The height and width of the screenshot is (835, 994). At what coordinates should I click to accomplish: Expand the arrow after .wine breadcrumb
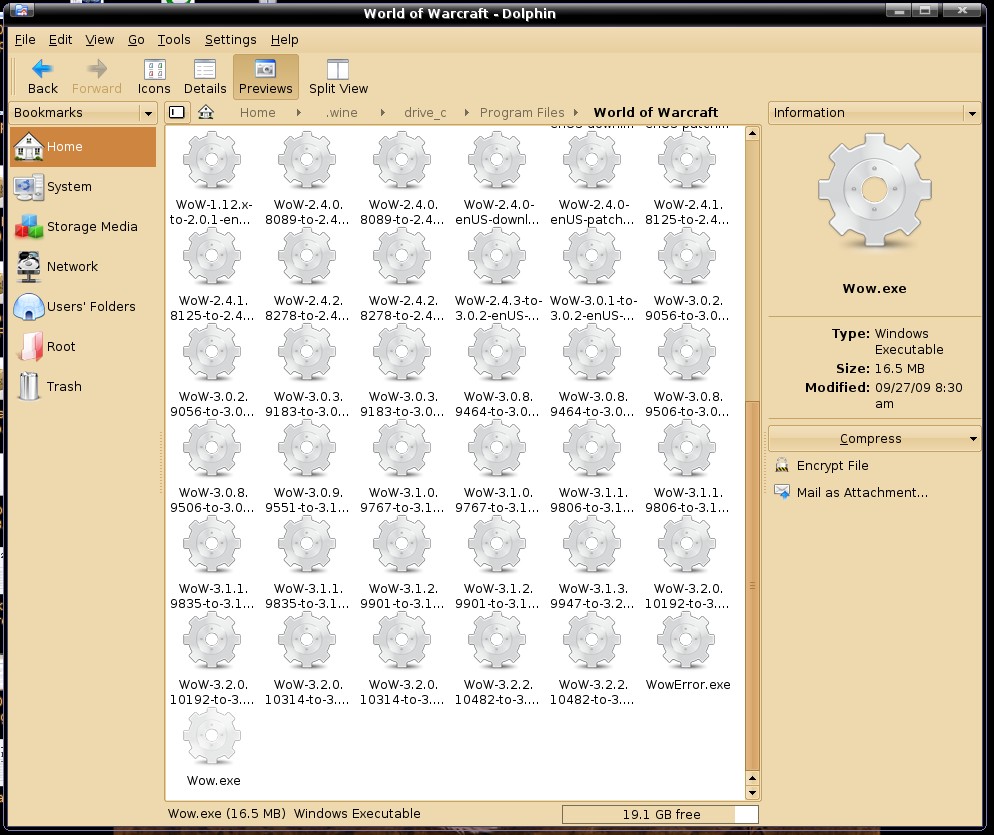coord(382,112)
